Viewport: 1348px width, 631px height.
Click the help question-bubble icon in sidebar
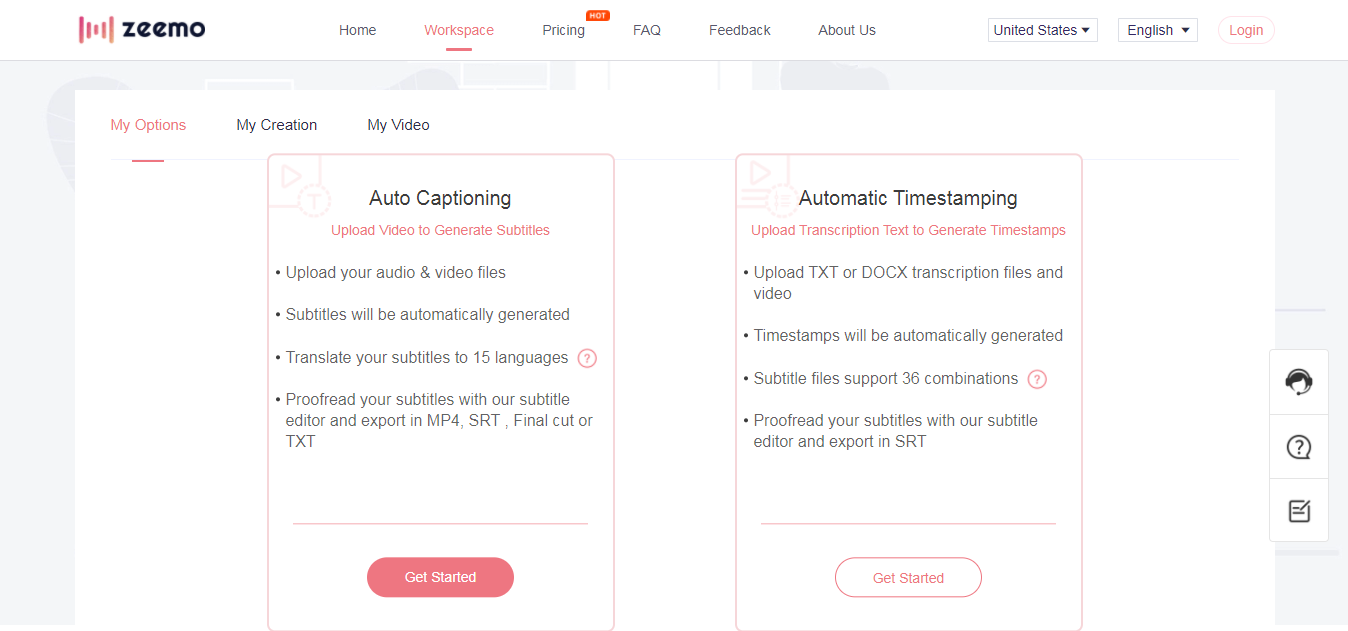coord(1298,446)
